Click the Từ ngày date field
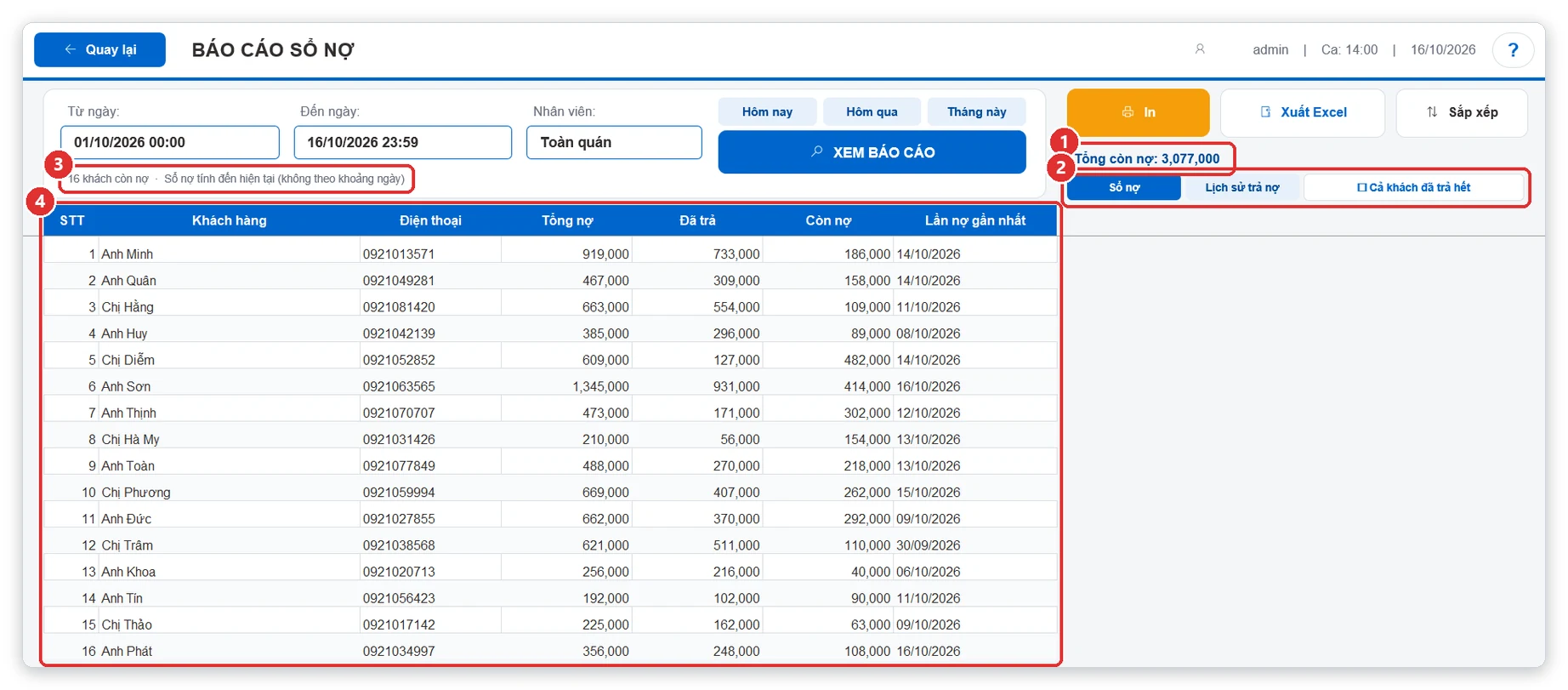Image resolution: width=1568 pixels, height=690 pixels. [170, 142]
